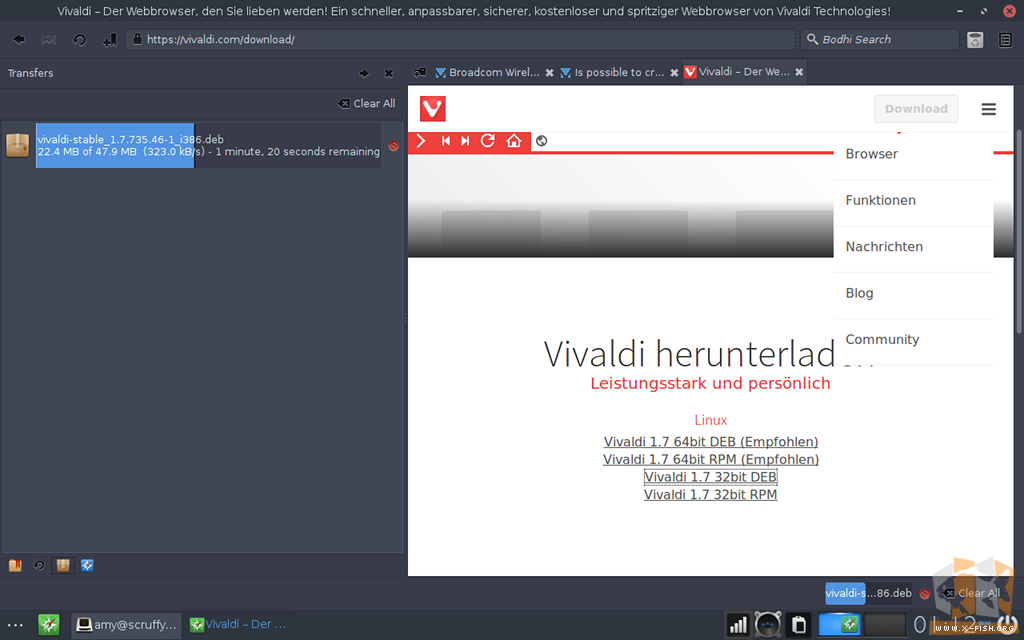
Task: Download Vivaldi 1.7 64bit DEB (Empfohlen)
Action: pos(711,442)
